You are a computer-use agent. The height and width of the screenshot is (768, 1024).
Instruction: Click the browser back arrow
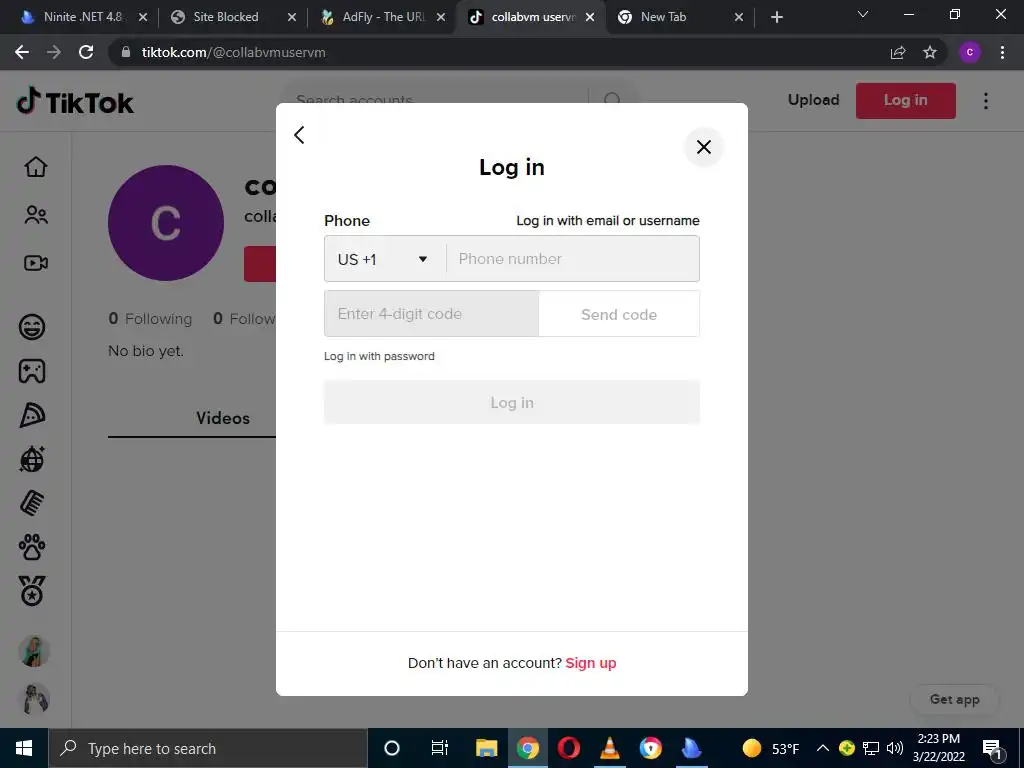pyautogui.click(x=22, y=52)
